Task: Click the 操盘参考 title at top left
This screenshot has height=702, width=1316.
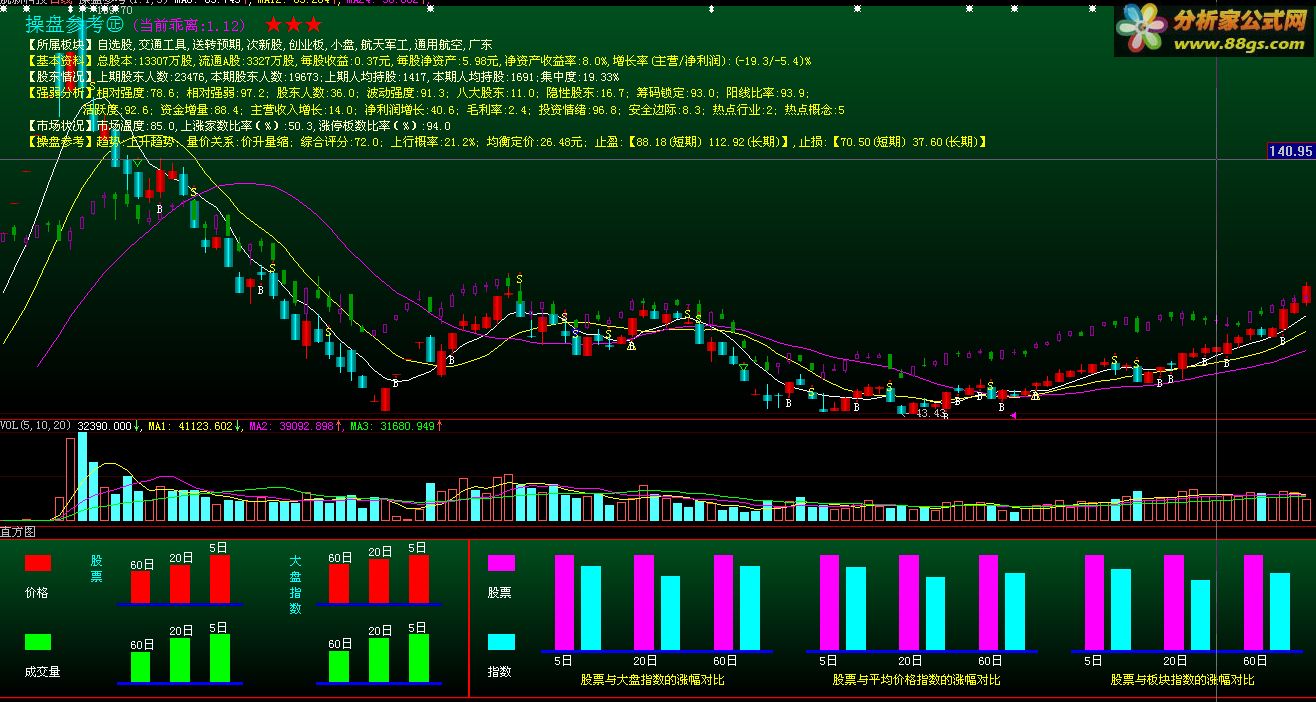Action: (73, 24)
